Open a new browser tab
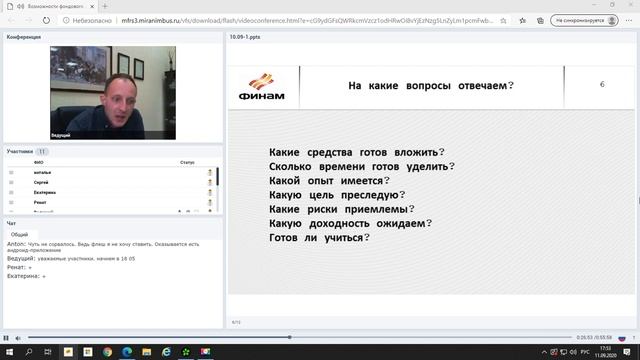 point(105,6)
